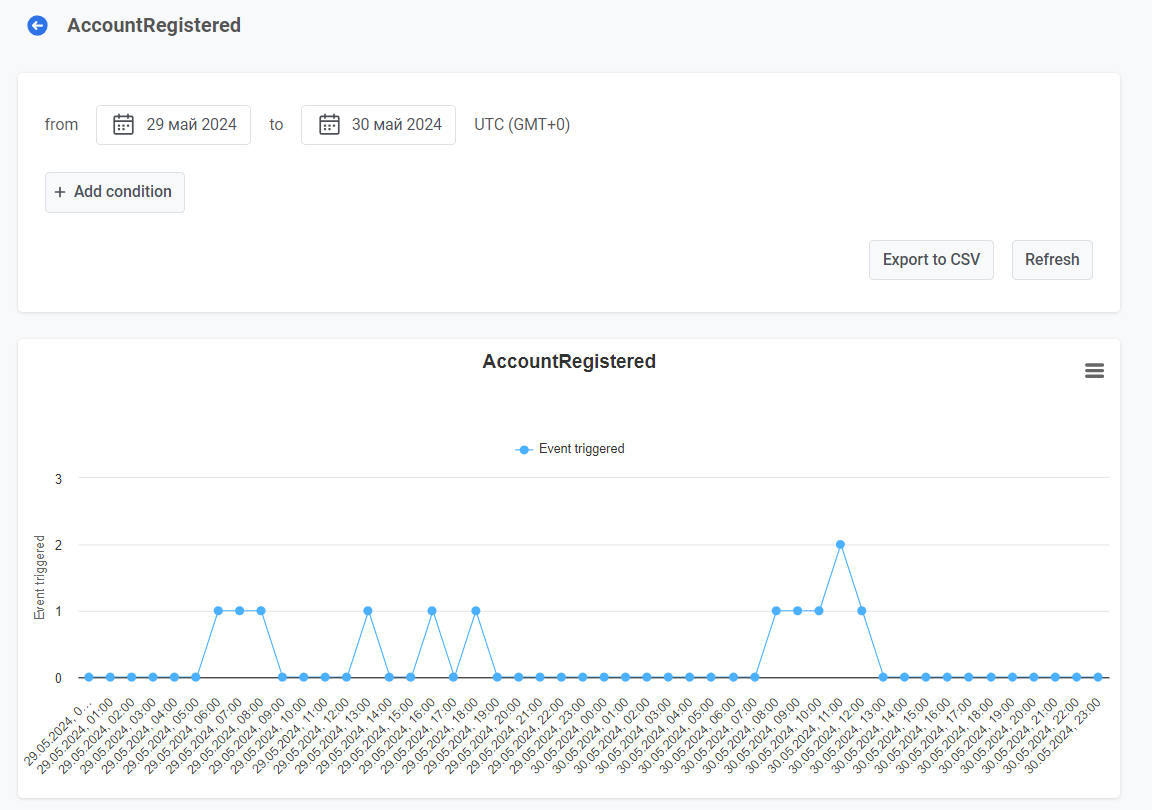Screen dimensions: 1152x810
Task: Click data point for 30.05.2024 08:00
Action: coord(776,611)
